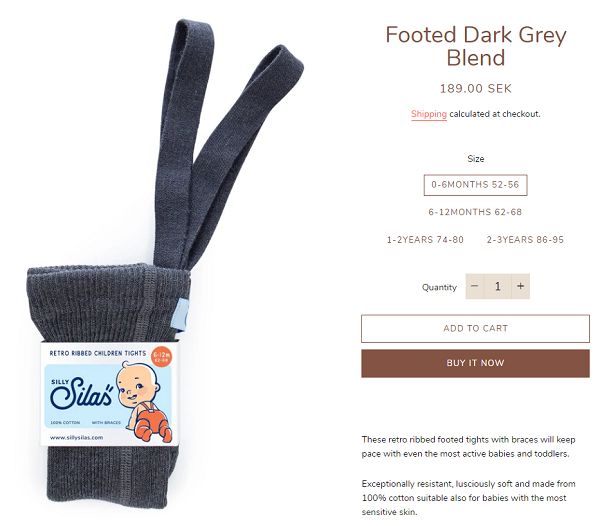Choose the 6-12MONTHS 62-68 size option

click(x=475, y=212)
